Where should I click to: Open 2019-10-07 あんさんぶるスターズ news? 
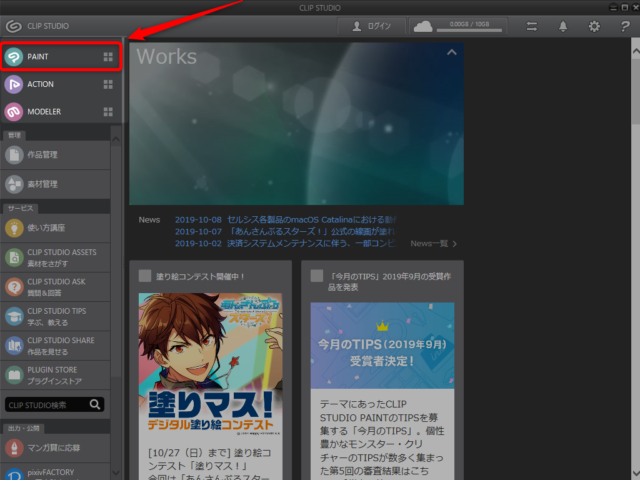click(286, 231)
